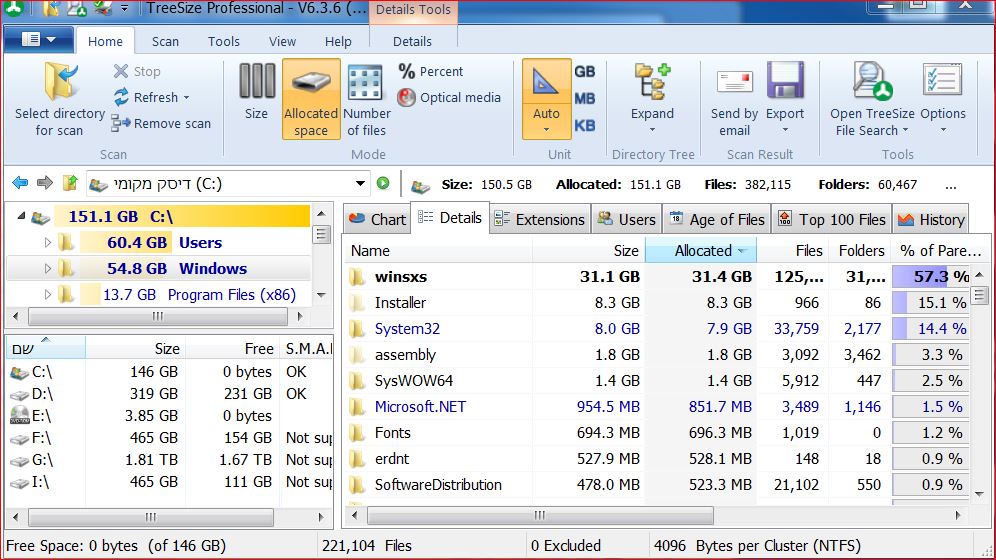Export the scan result
Screen dimensions: 996x560
[x=785, y=98]
